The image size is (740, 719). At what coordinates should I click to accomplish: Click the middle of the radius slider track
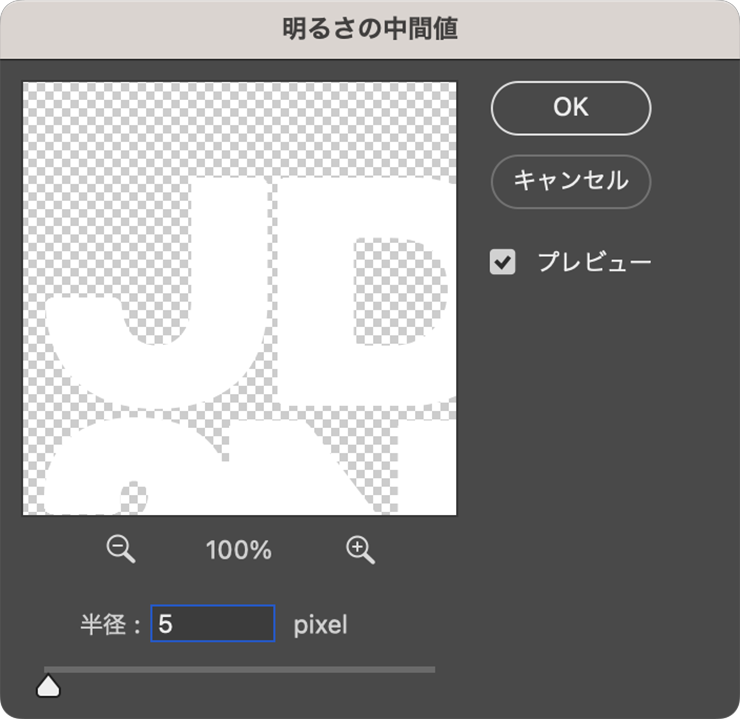coord(240,669)
